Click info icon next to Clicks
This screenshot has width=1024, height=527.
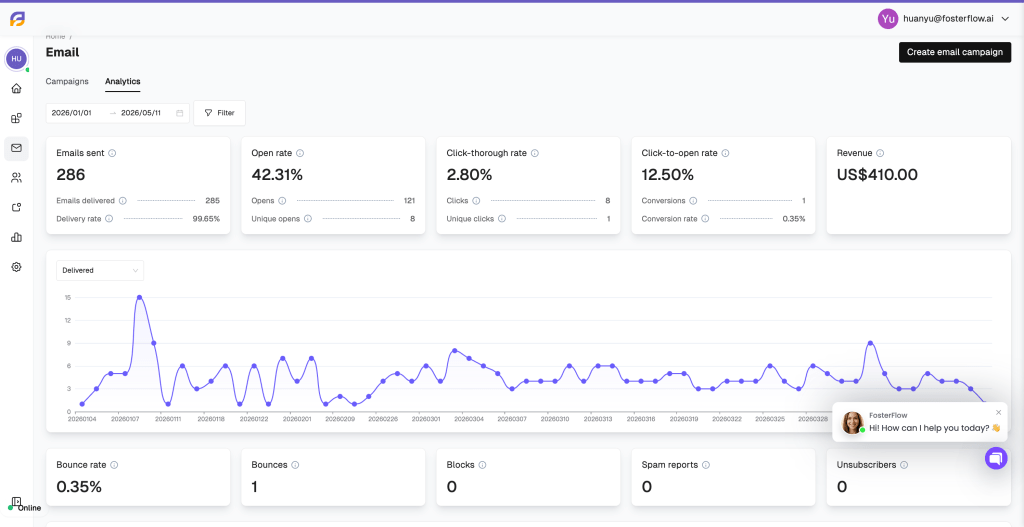[476, 200]
